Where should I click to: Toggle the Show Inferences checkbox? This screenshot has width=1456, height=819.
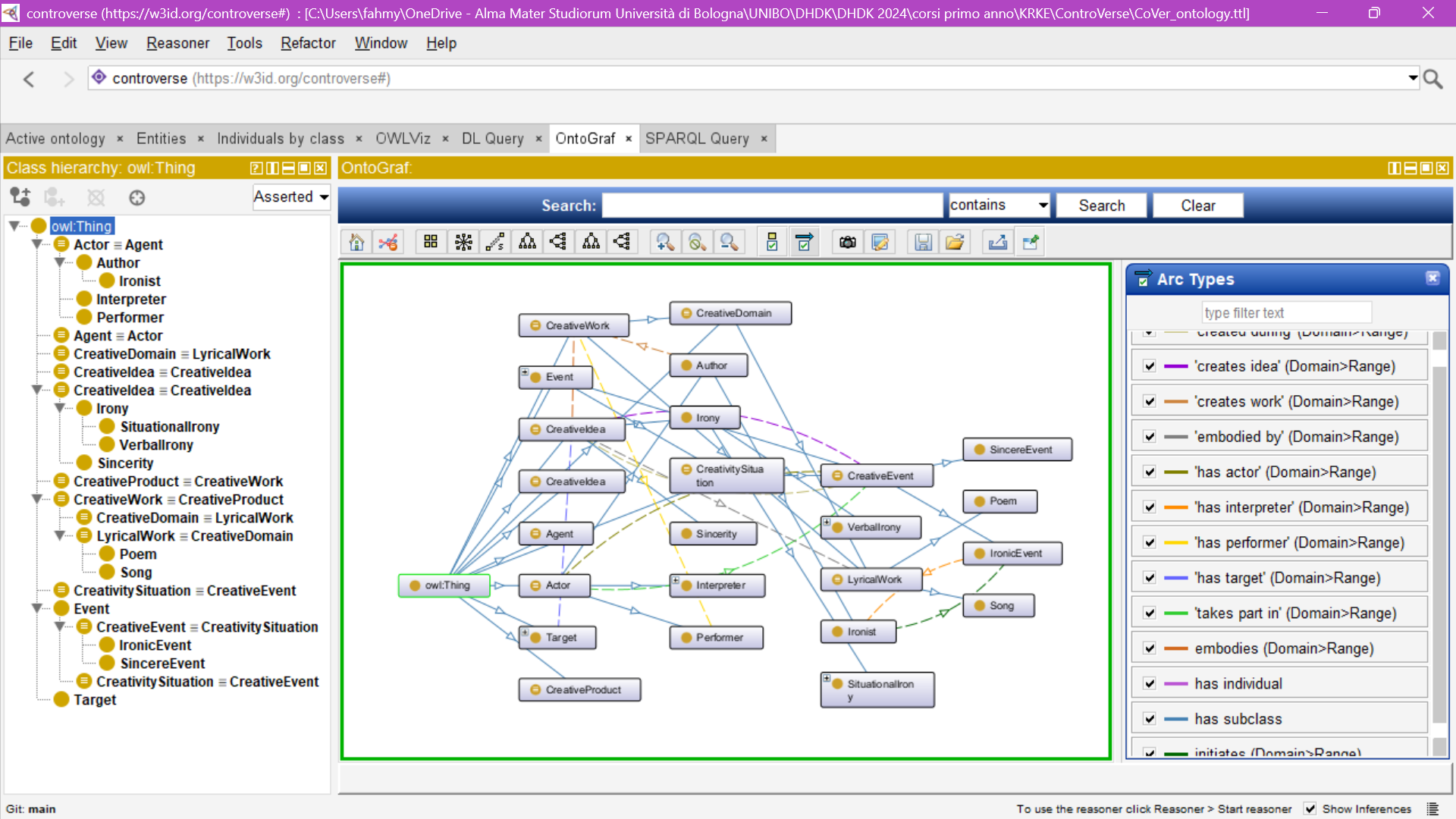click(1310, 809)
